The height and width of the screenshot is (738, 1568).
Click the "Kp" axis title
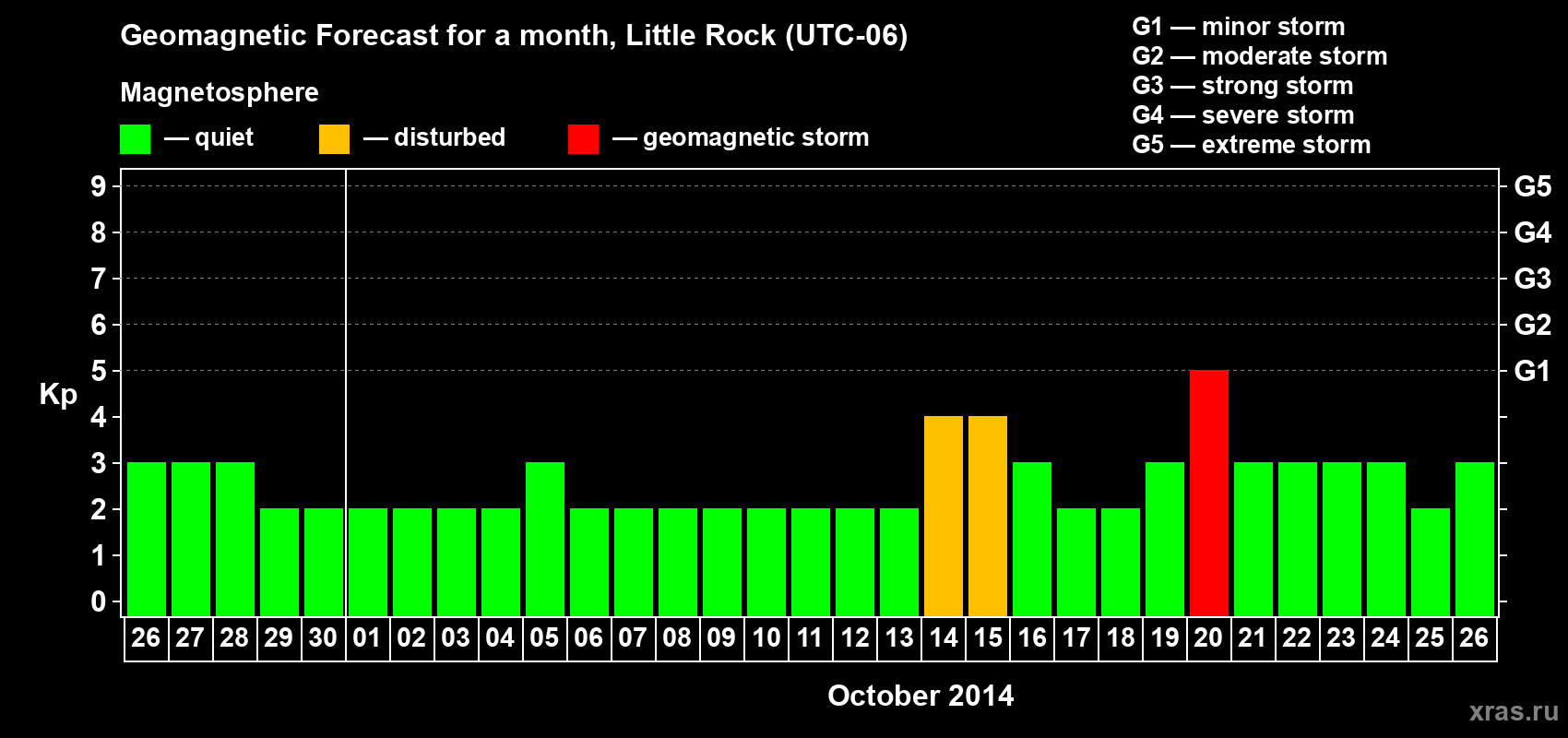58,396
